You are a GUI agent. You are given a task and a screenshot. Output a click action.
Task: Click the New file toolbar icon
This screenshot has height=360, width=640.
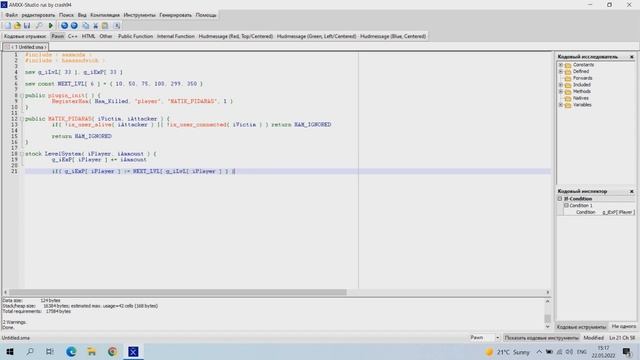[8, 26]
